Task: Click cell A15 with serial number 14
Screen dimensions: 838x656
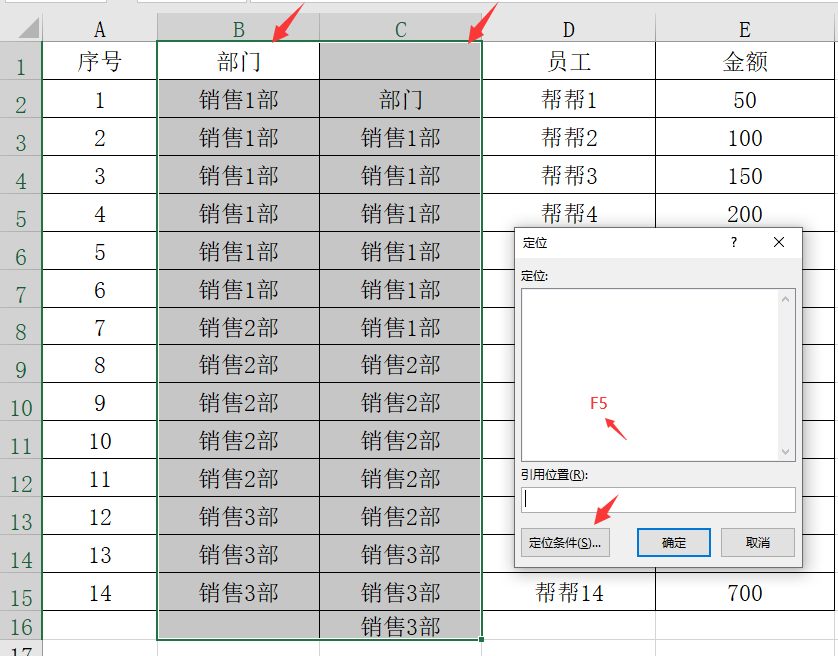Action: (x=99, y=592)
